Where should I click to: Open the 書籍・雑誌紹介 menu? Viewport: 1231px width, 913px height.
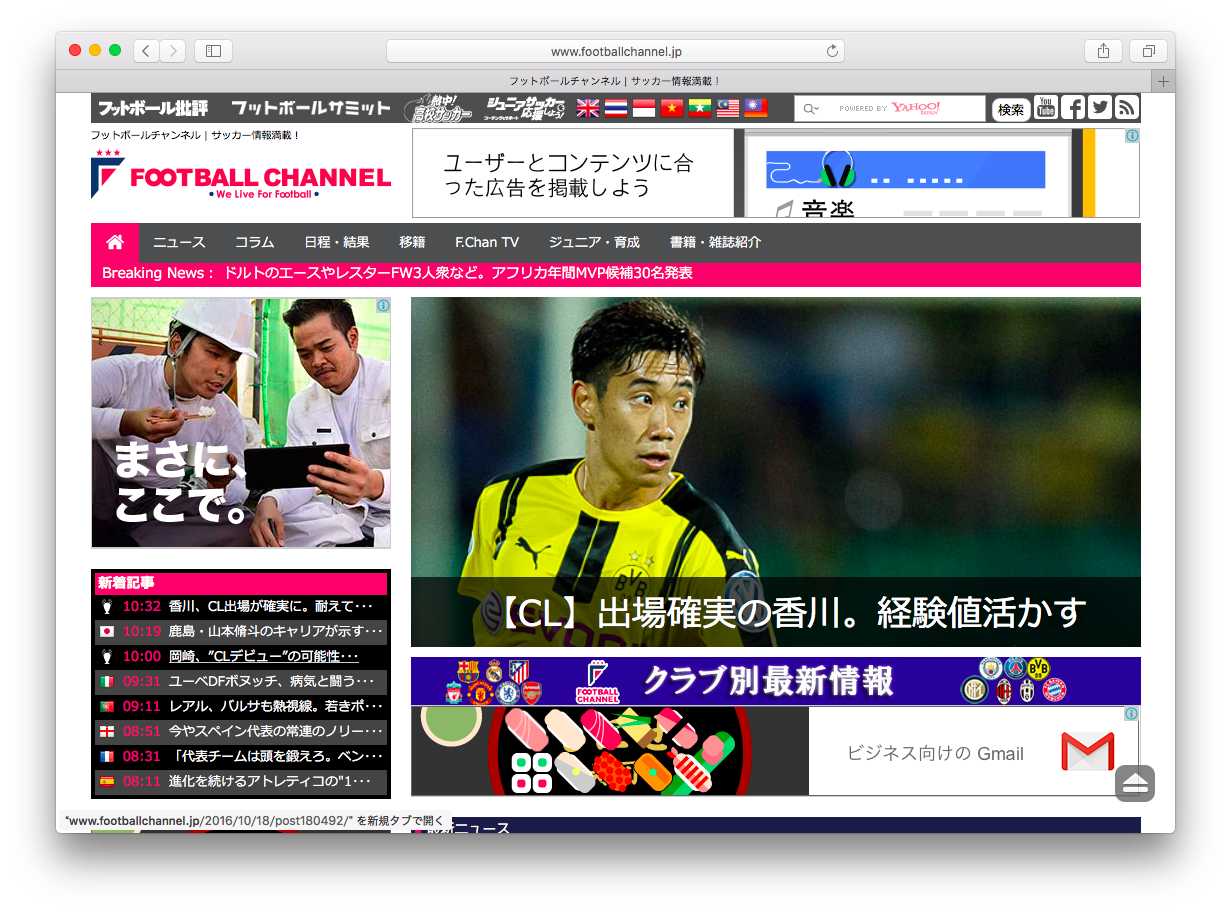click(x=715, y=242)
